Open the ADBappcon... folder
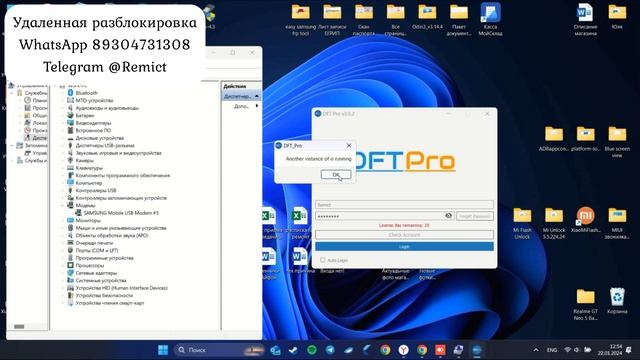 coord(553,139)
